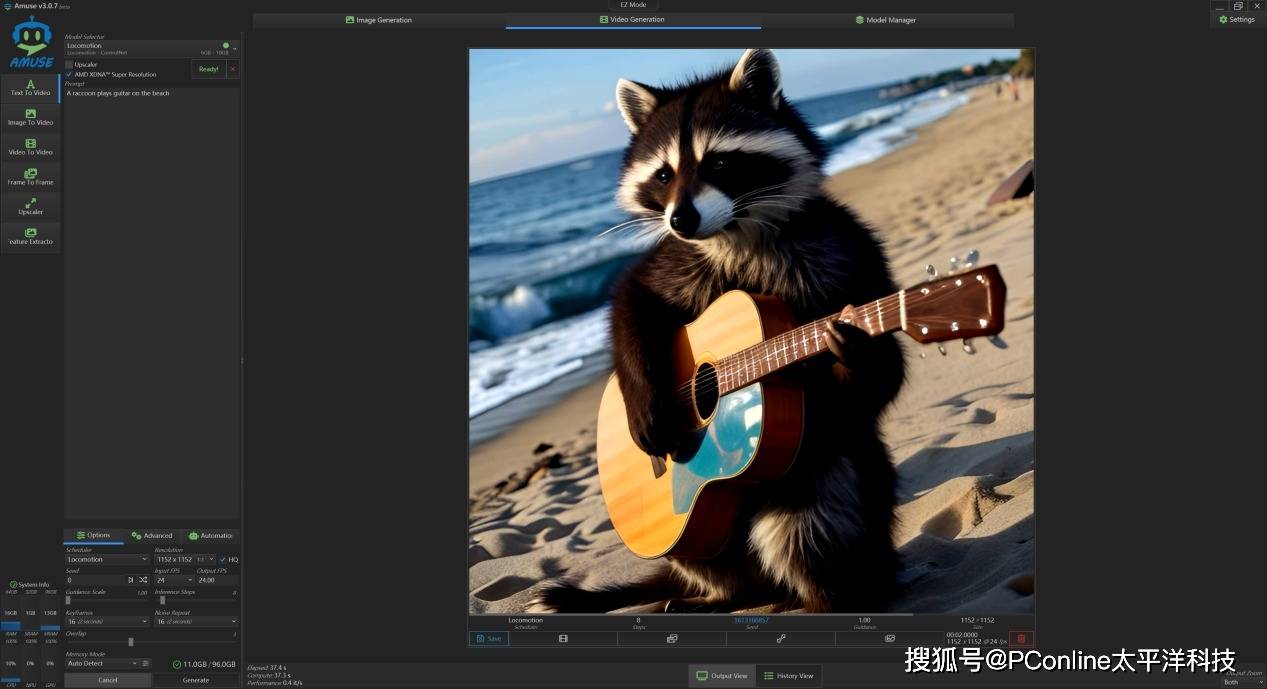The height and width of the screenshot is (689, 1267).
Task: Open the Frame To Frame tool
Action: point(30,177)
